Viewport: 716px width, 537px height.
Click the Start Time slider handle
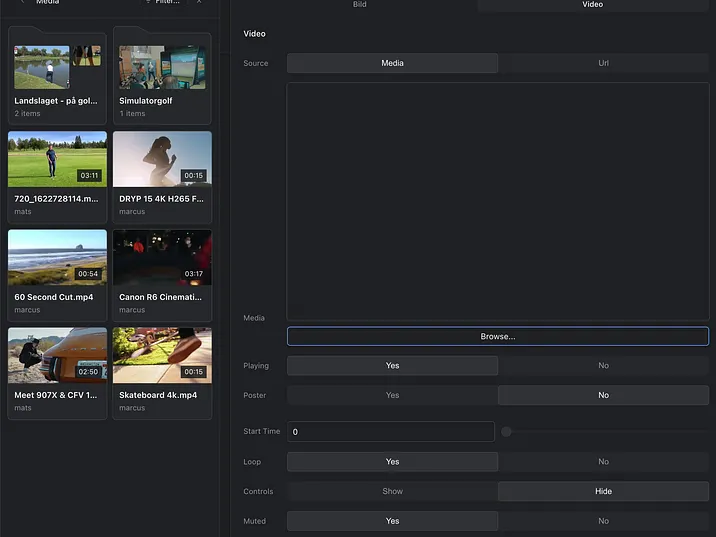click(x=507, y=432)
